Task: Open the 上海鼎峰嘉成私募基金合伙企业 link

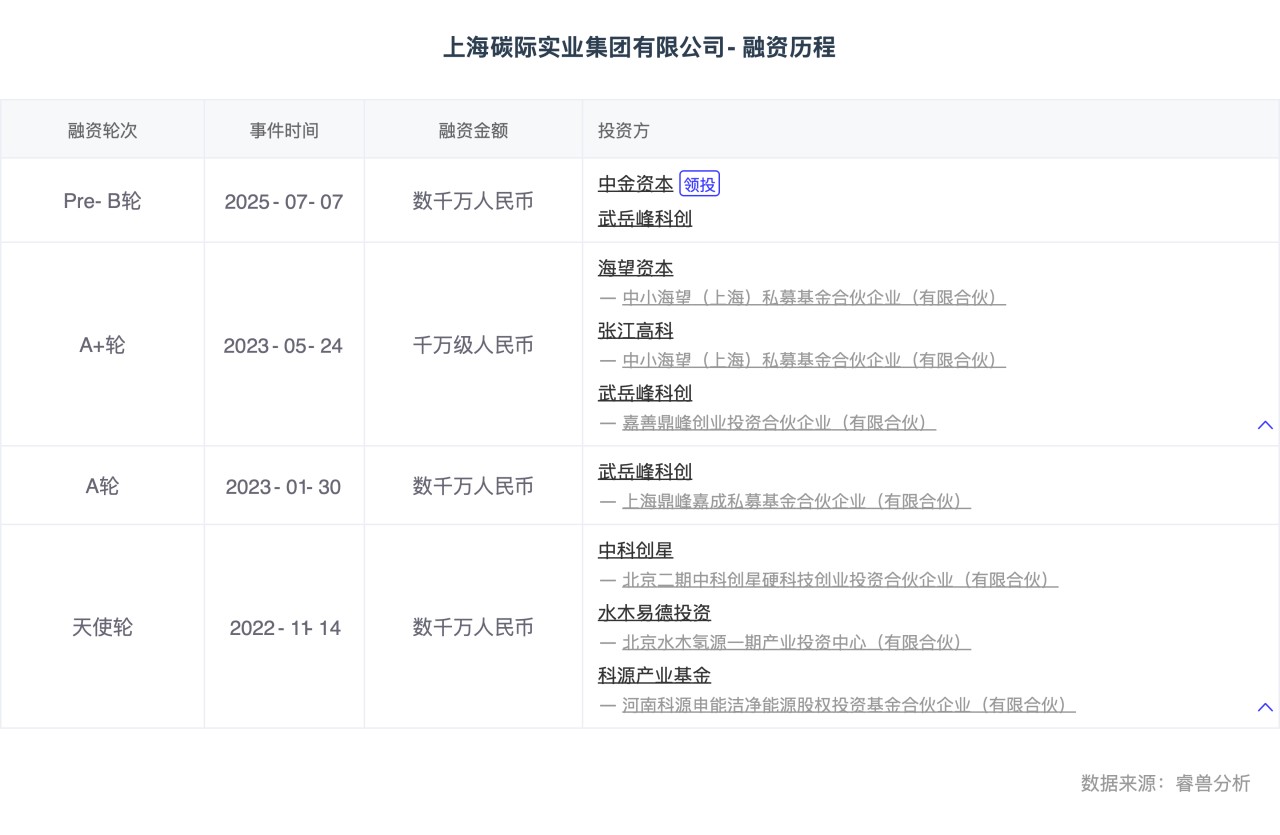Action: [796, 501]
